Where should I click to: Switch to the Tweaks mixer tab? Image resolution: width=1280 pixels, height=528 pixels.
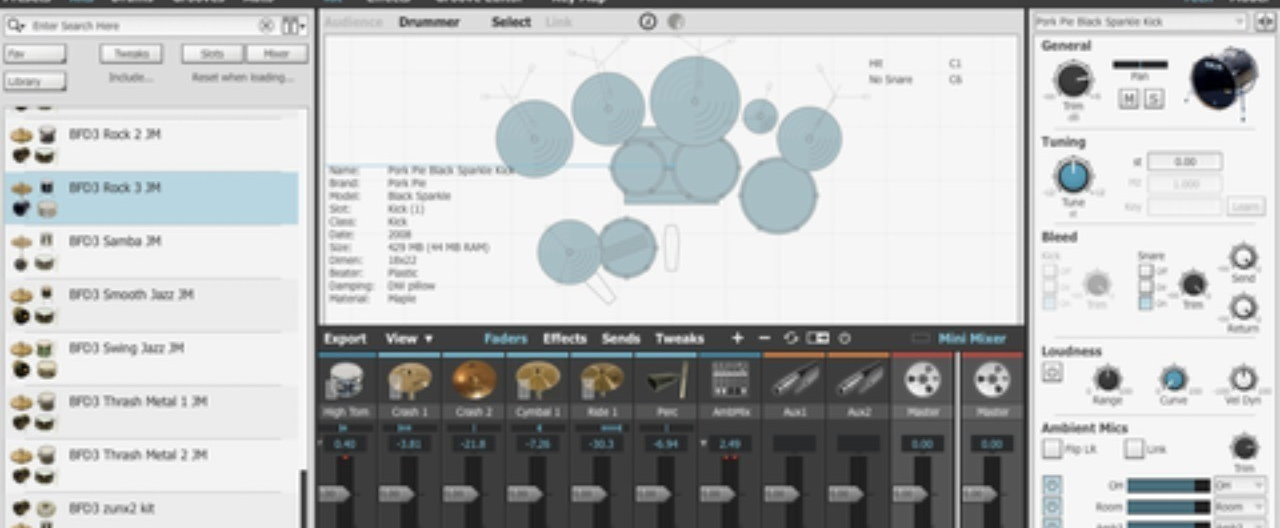(x=679, y=338)
